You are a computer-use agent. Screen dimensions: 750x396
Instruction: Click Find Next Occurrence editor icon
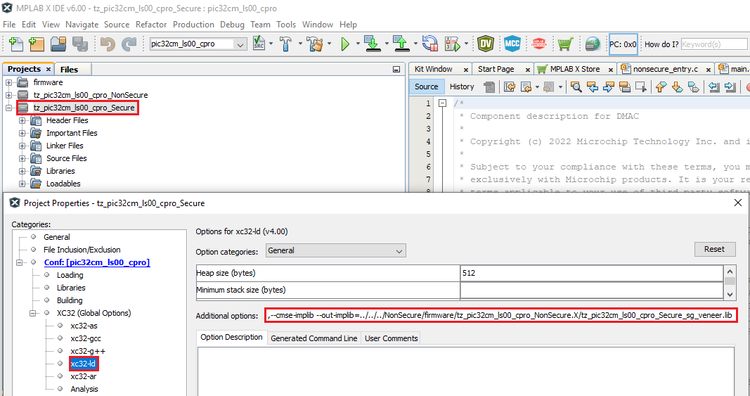pyautogui.click(x=608, y=87)
